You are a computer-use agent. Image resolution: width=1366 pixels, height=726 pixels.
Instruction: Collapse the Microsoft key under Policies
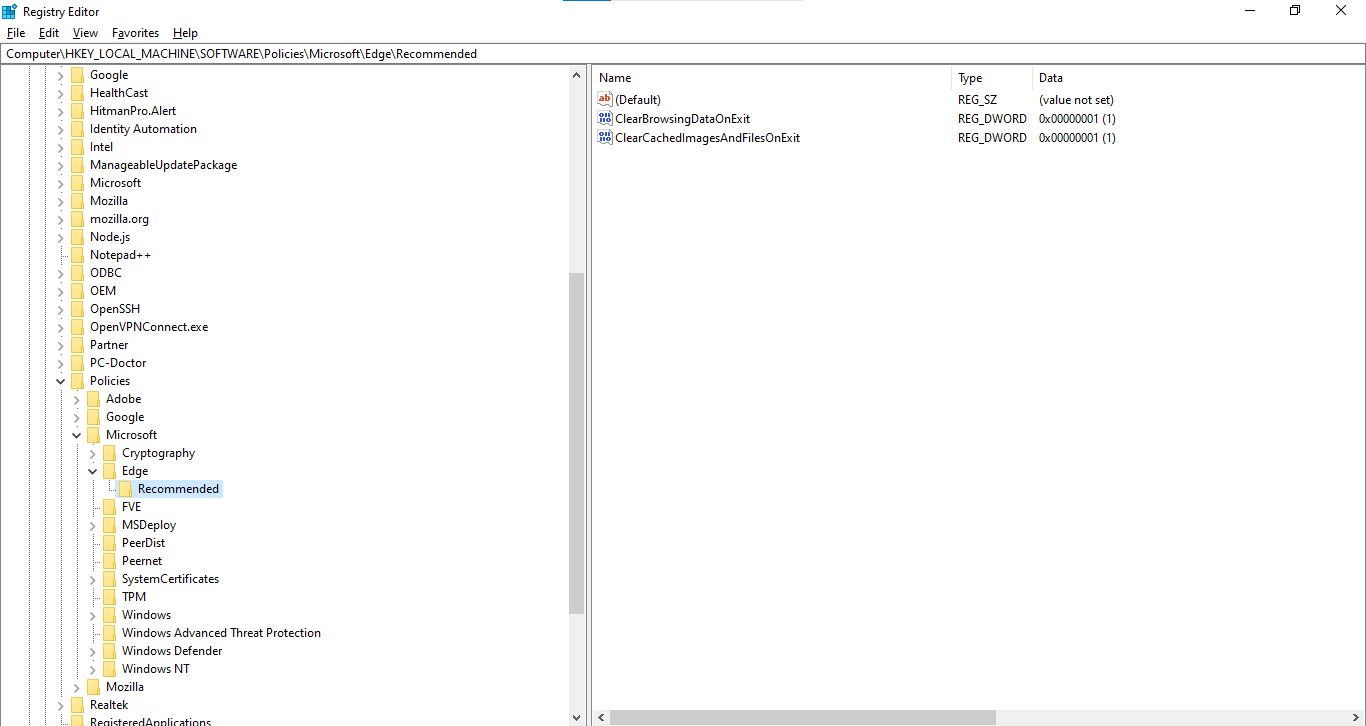pyautogui.click(x=77, y=435)
